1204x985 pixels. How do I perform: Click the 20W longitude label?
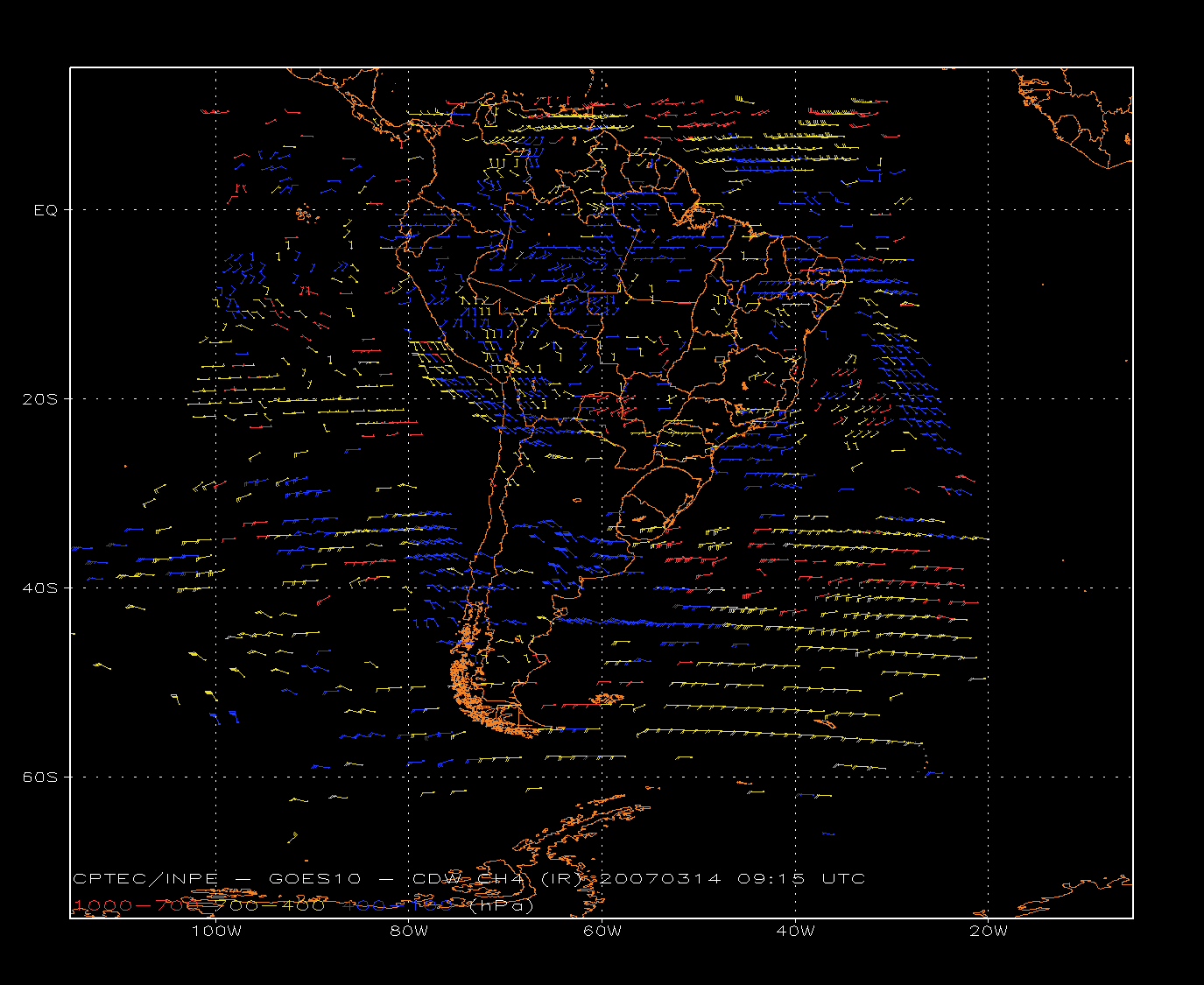(x=989, y=931)
